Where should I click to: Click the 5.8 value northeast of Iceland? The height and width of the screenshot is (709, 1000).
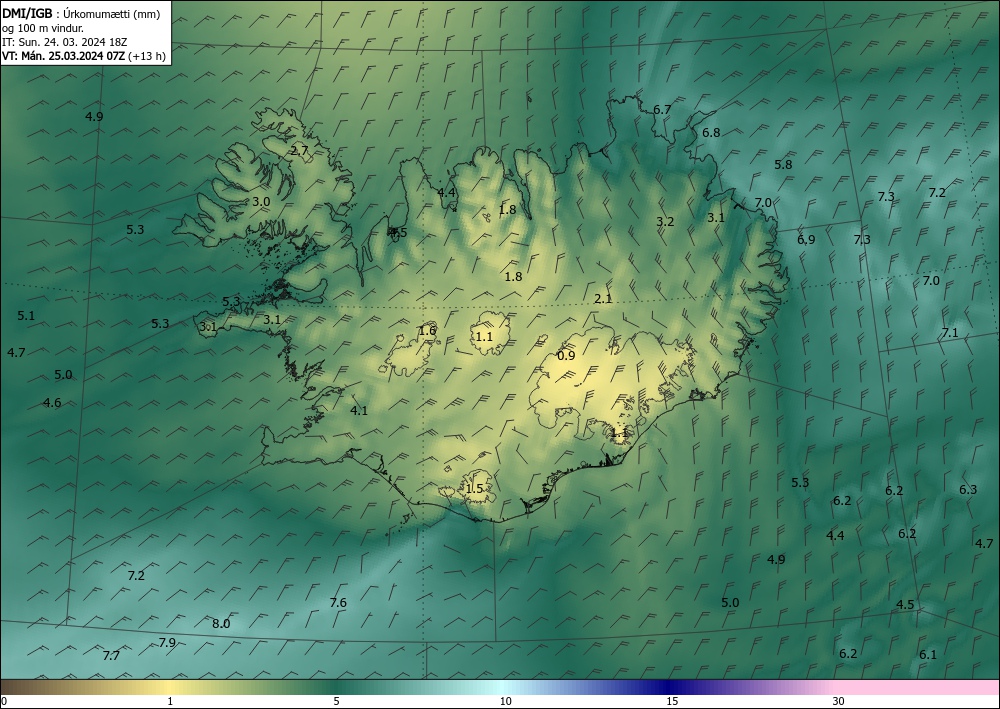tap(783, 164)
